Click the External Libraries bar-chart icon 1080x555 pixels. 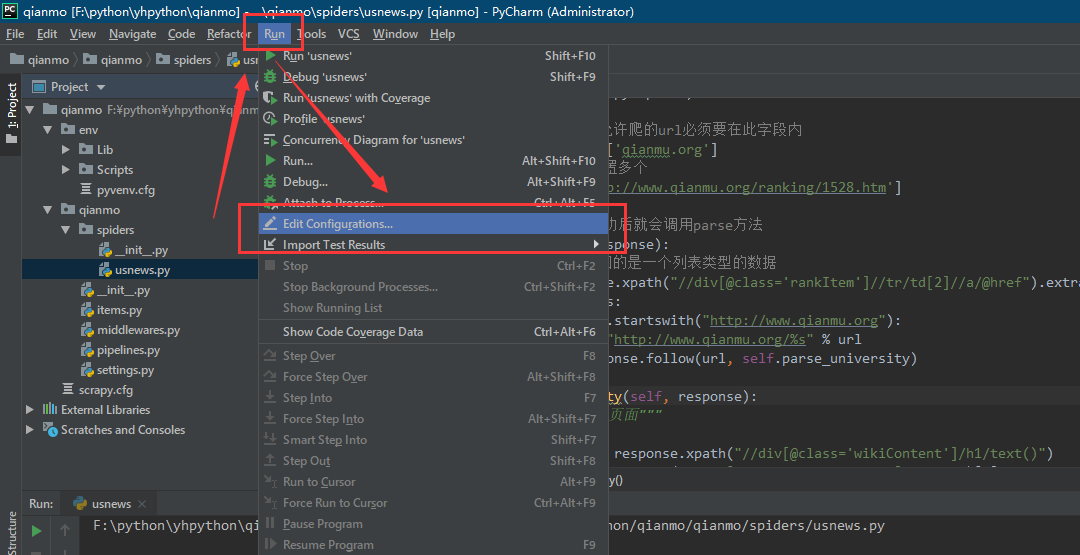coord(50,409)
